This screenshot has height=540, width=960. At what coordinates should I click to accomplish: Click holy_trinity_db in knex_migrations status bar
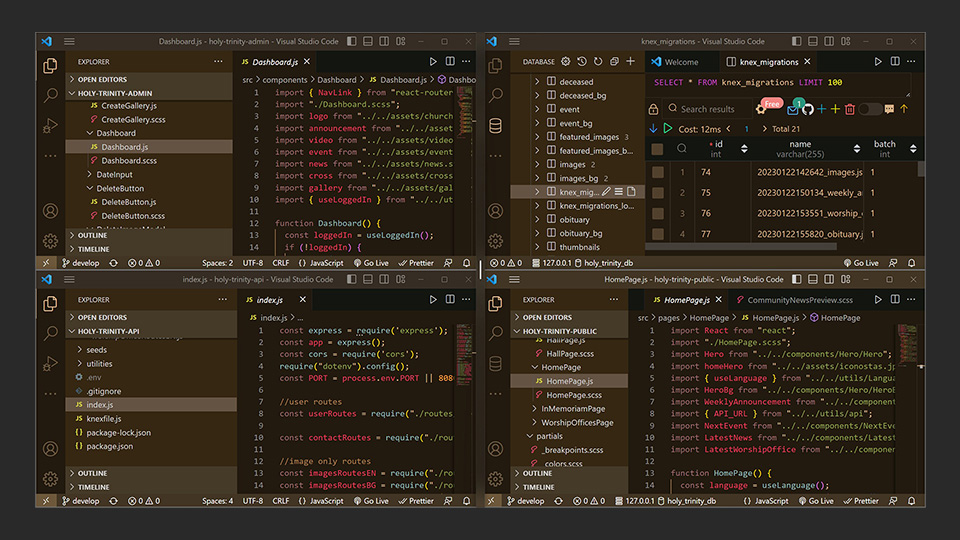point(604,263)
